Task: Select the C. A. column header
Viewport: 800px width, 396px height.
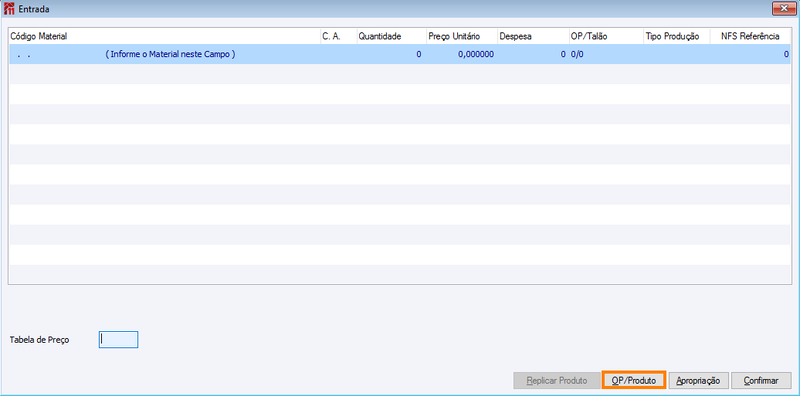Action: [x=338, y=36]
